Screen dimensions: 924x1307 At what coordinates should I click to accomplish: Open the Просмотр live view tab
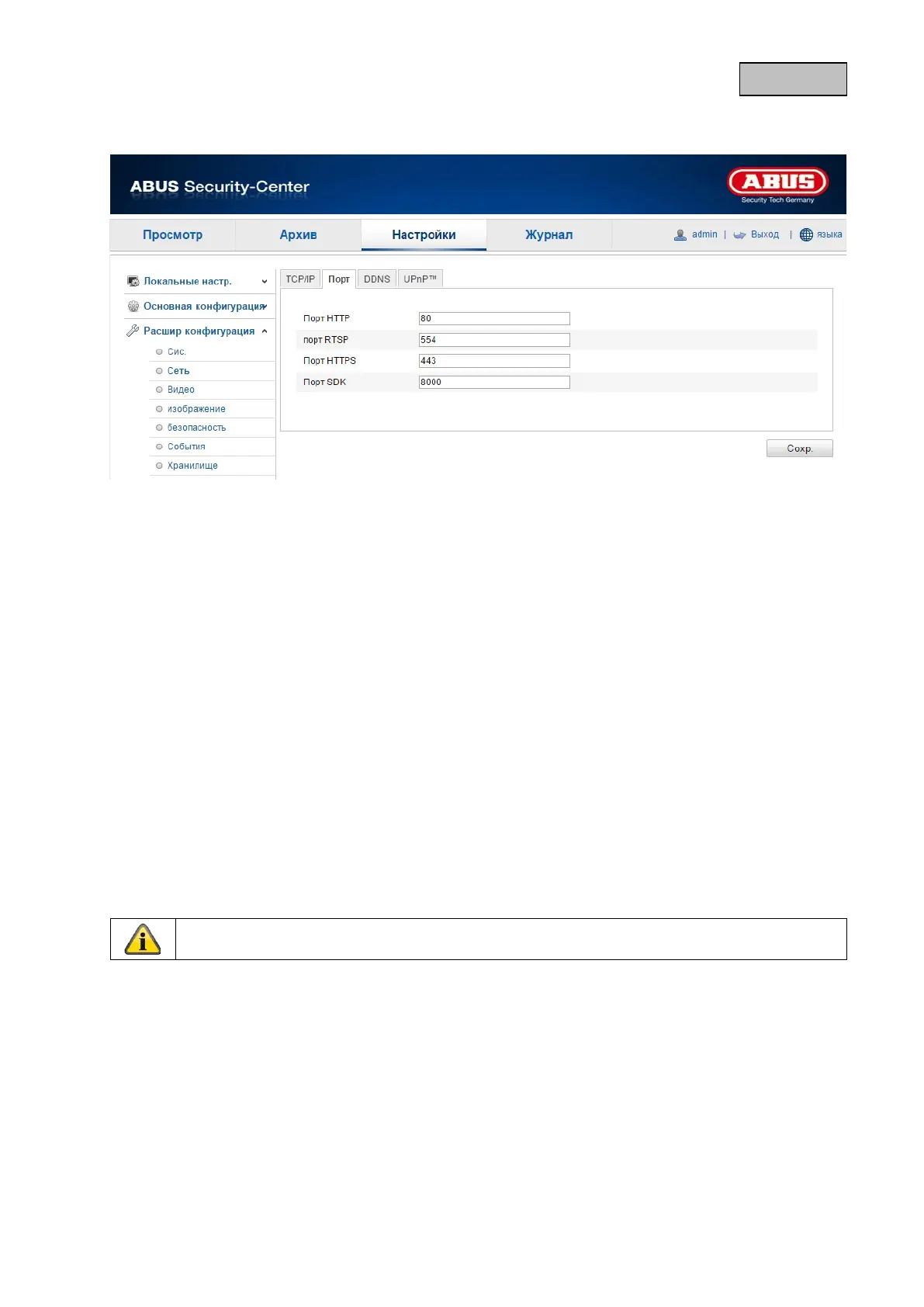[172, 235]
